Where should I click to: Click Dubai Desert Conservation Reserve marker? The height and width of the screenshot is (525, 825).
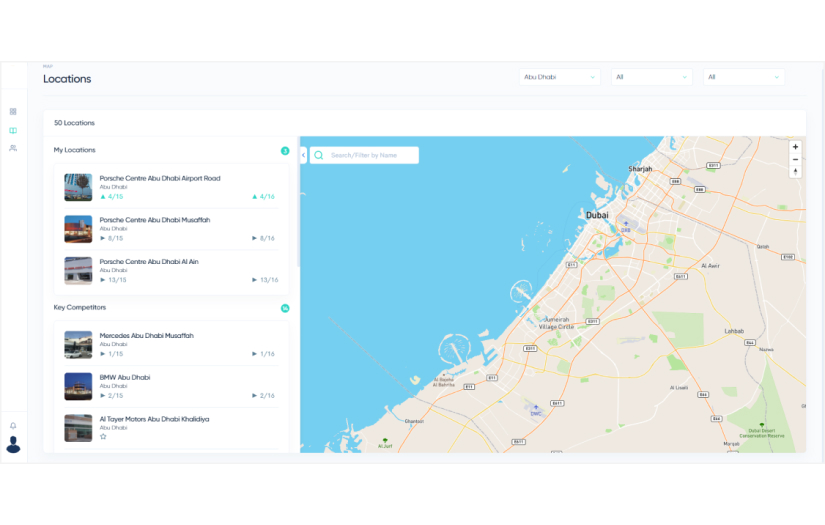(x=761, y=430)
